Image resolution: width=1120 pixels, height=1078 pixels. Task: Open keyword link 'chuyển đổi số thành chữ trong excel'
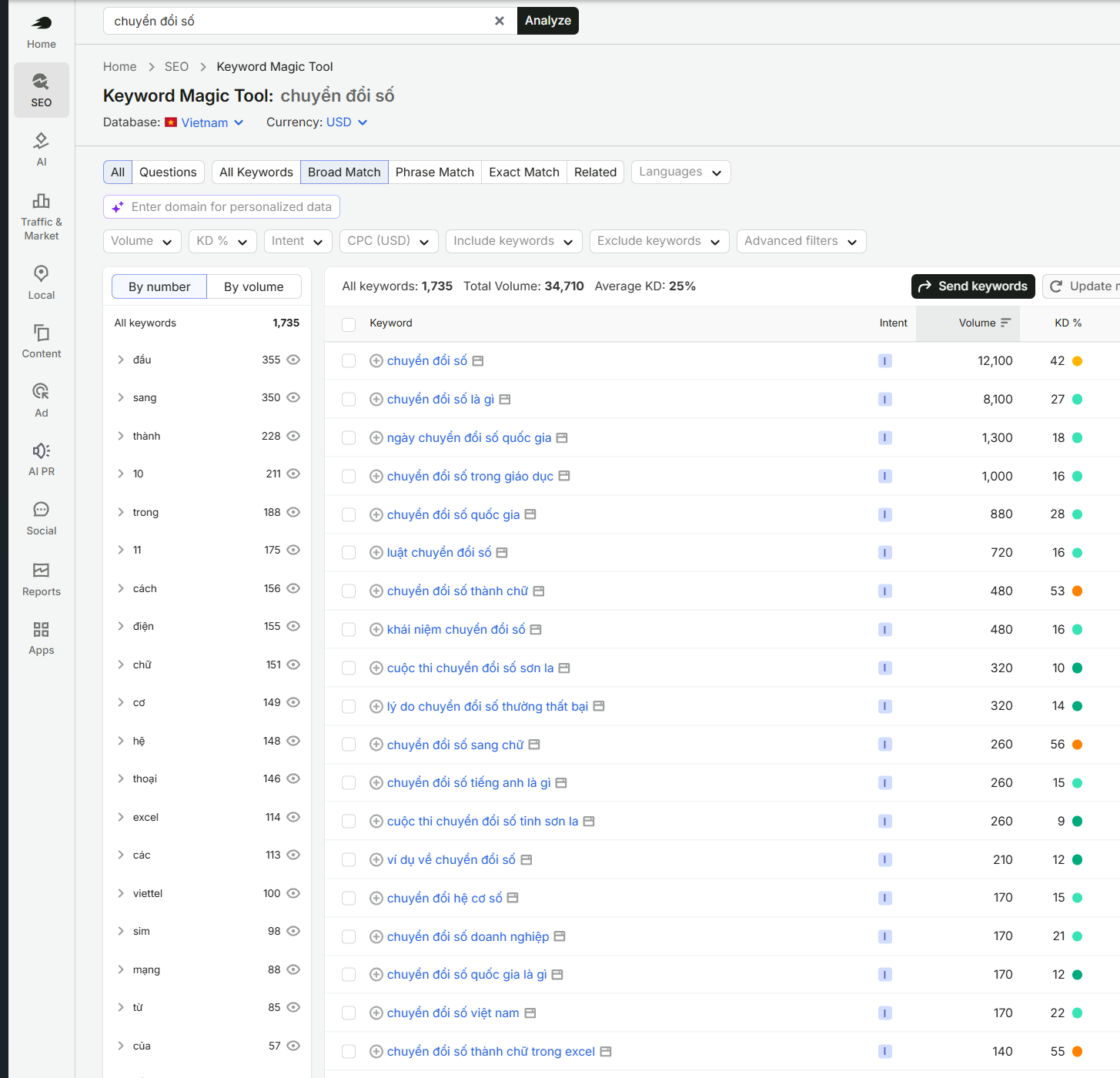click(491, 1051)
